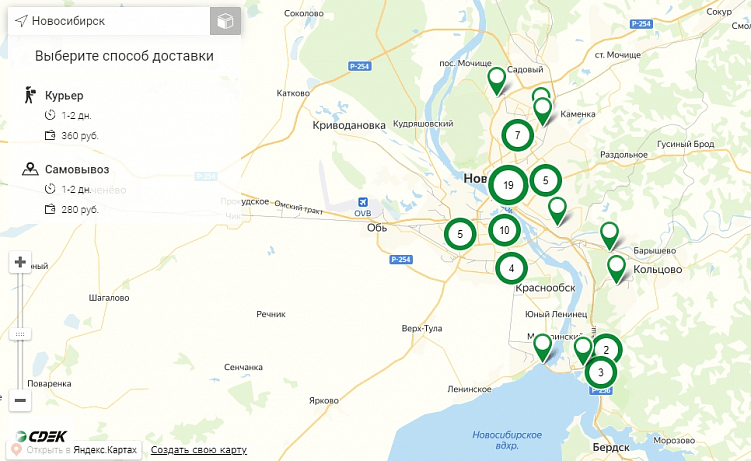Open the cluster marker labeled 10

click(x=504, y=230)
